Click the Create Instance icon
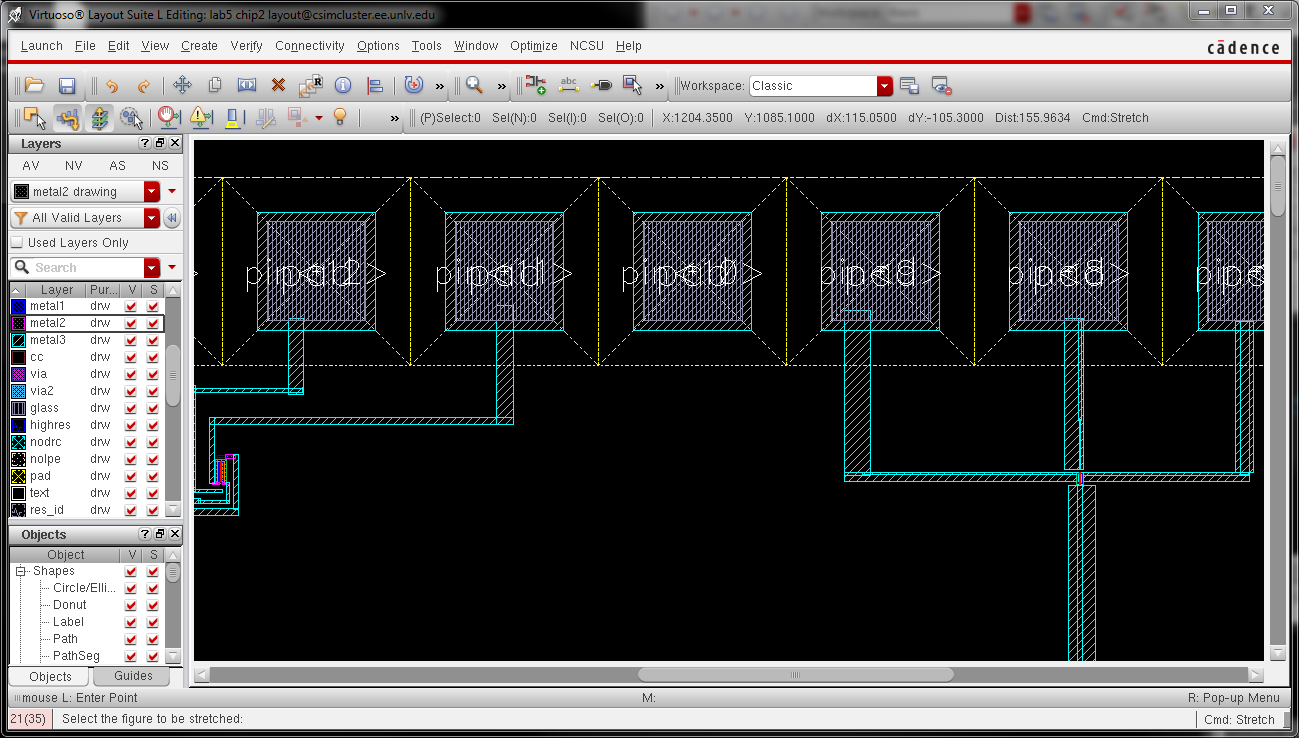 (x=535, y=86)
